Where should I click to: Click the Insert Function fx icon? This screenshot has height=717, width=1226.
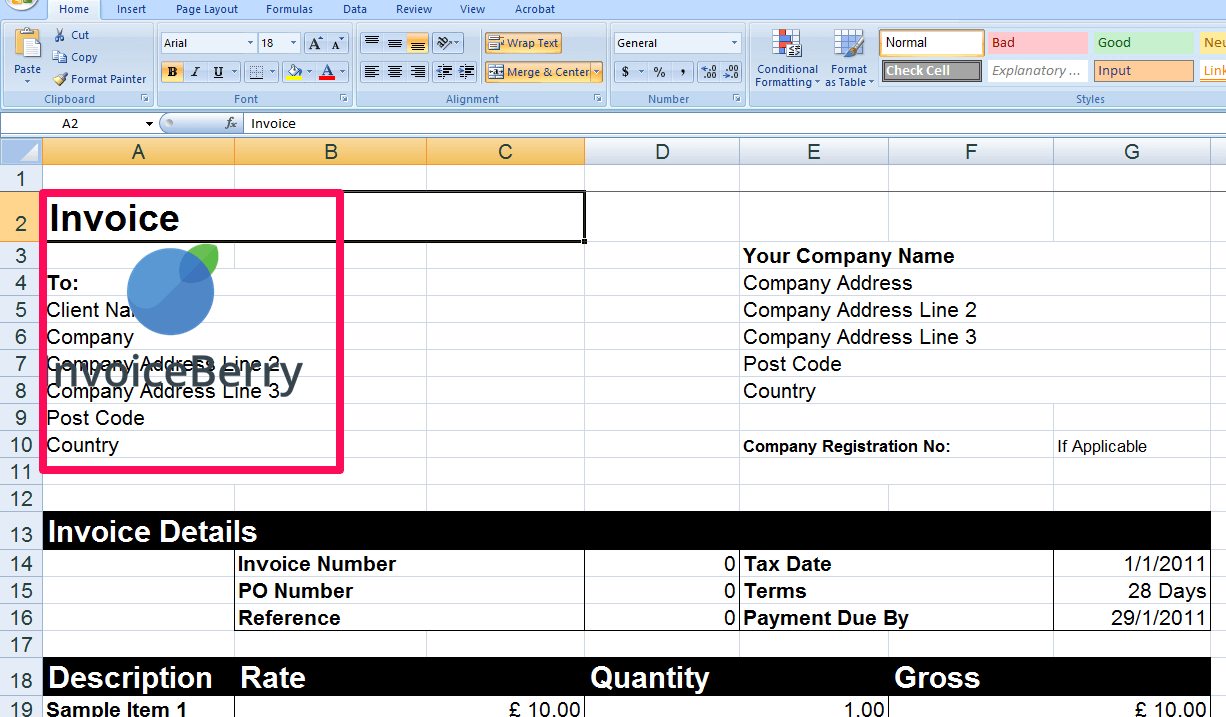point(231,124)
